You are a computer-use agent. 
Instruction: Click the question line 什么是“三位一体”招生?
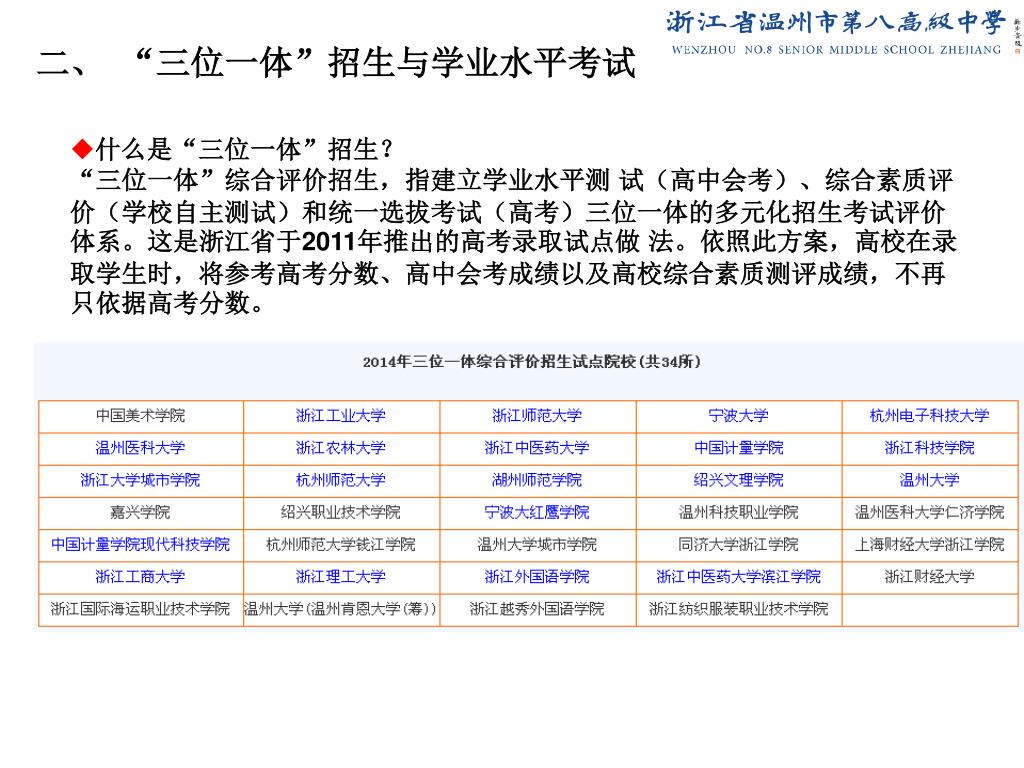[244, 150]
